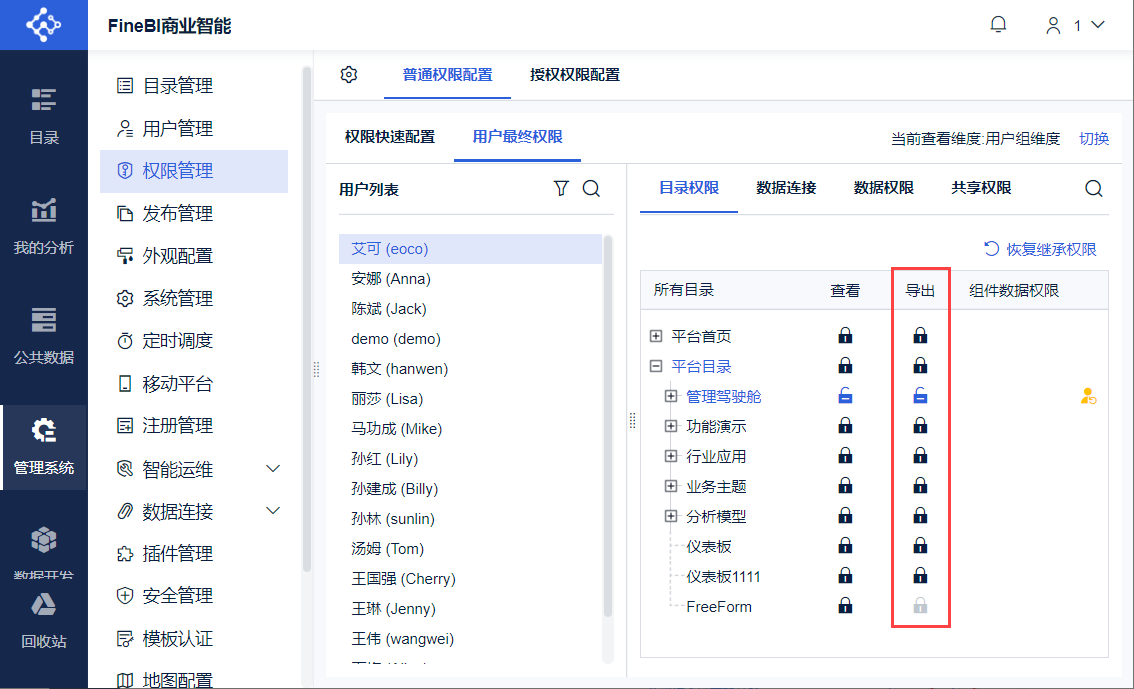1134x689 pixels.
Task: Switch to the 数据权限 tab
Action: 884,188
